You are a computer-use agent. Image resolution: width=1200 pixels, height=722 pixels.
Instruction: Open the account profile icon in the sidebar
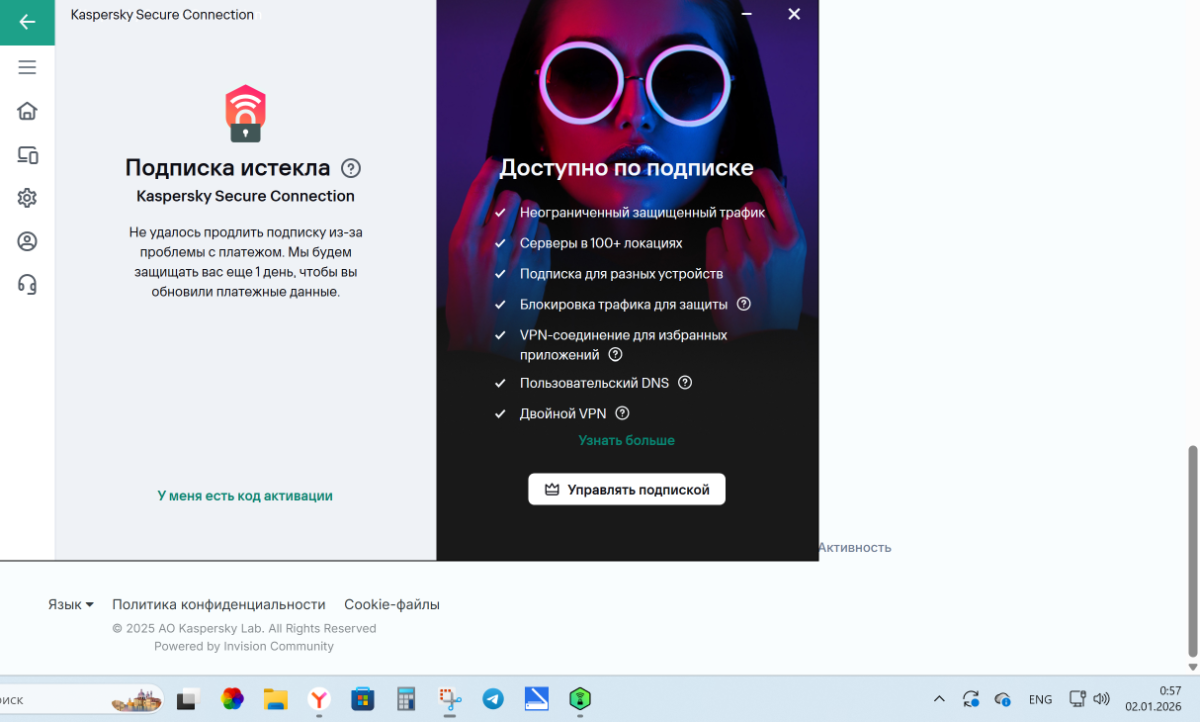click(27, 241)
